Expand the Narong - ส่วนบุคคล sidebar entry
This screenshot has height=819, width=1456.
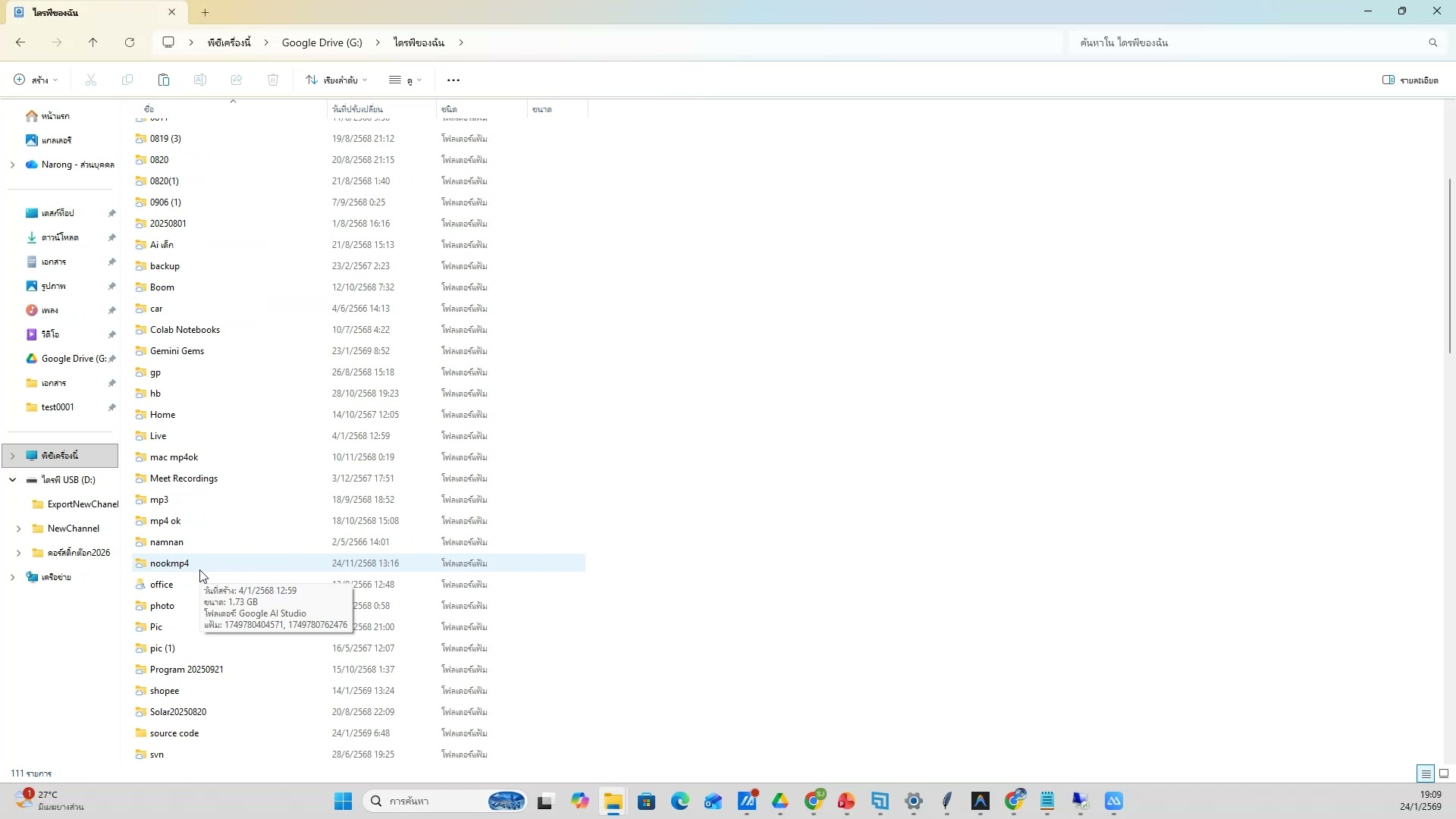pos(12,164)
